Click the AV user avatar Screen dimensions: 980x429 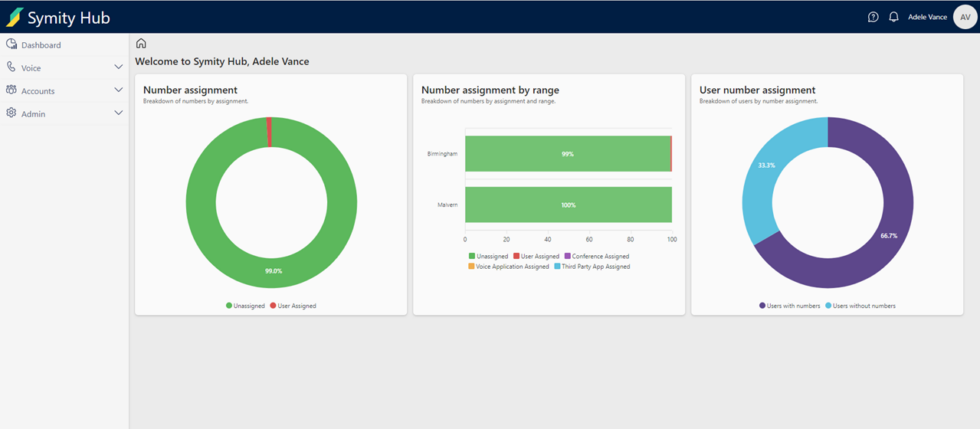click(965, 18)
